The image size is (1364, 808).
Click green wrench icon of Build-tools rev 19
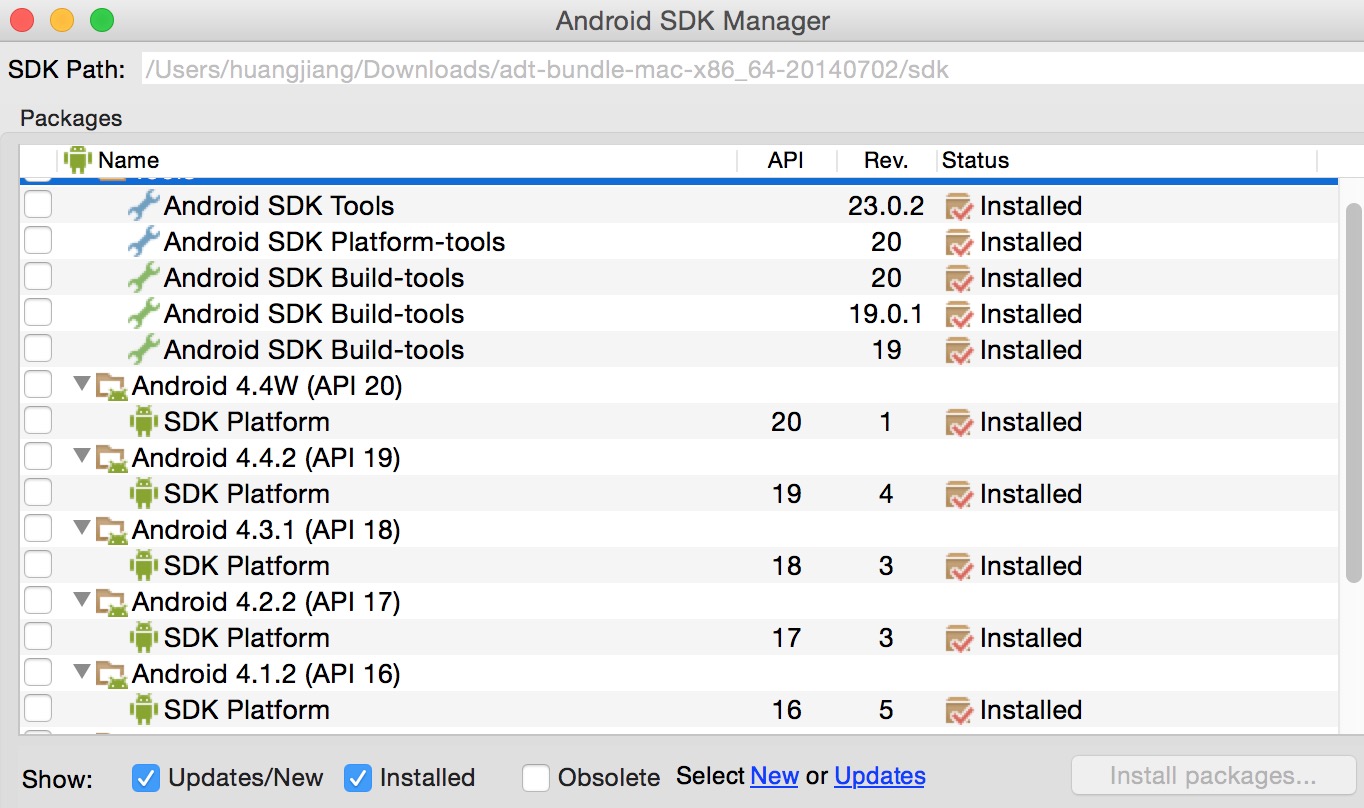click(x=144, y=350)
